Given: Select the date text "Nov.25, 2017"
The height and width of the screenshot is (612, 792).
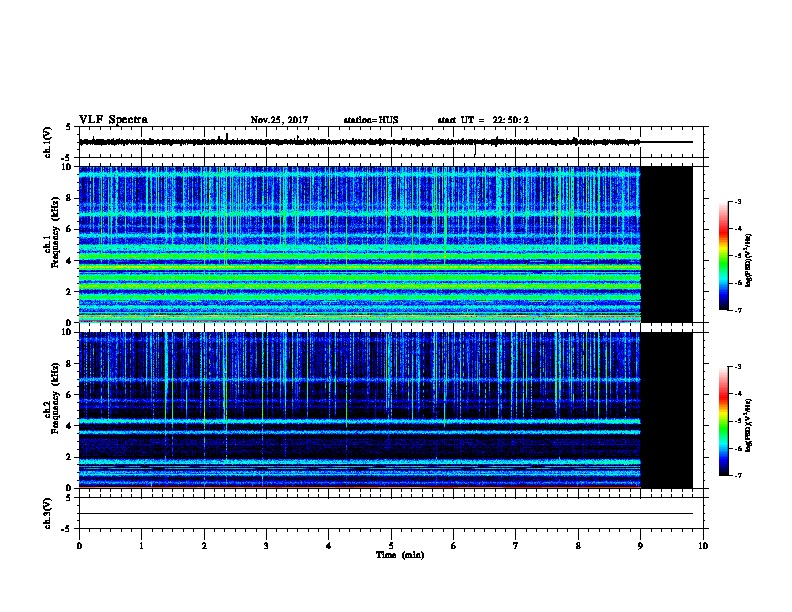Looking at the screenshot, I should click(x=279, y=120).
